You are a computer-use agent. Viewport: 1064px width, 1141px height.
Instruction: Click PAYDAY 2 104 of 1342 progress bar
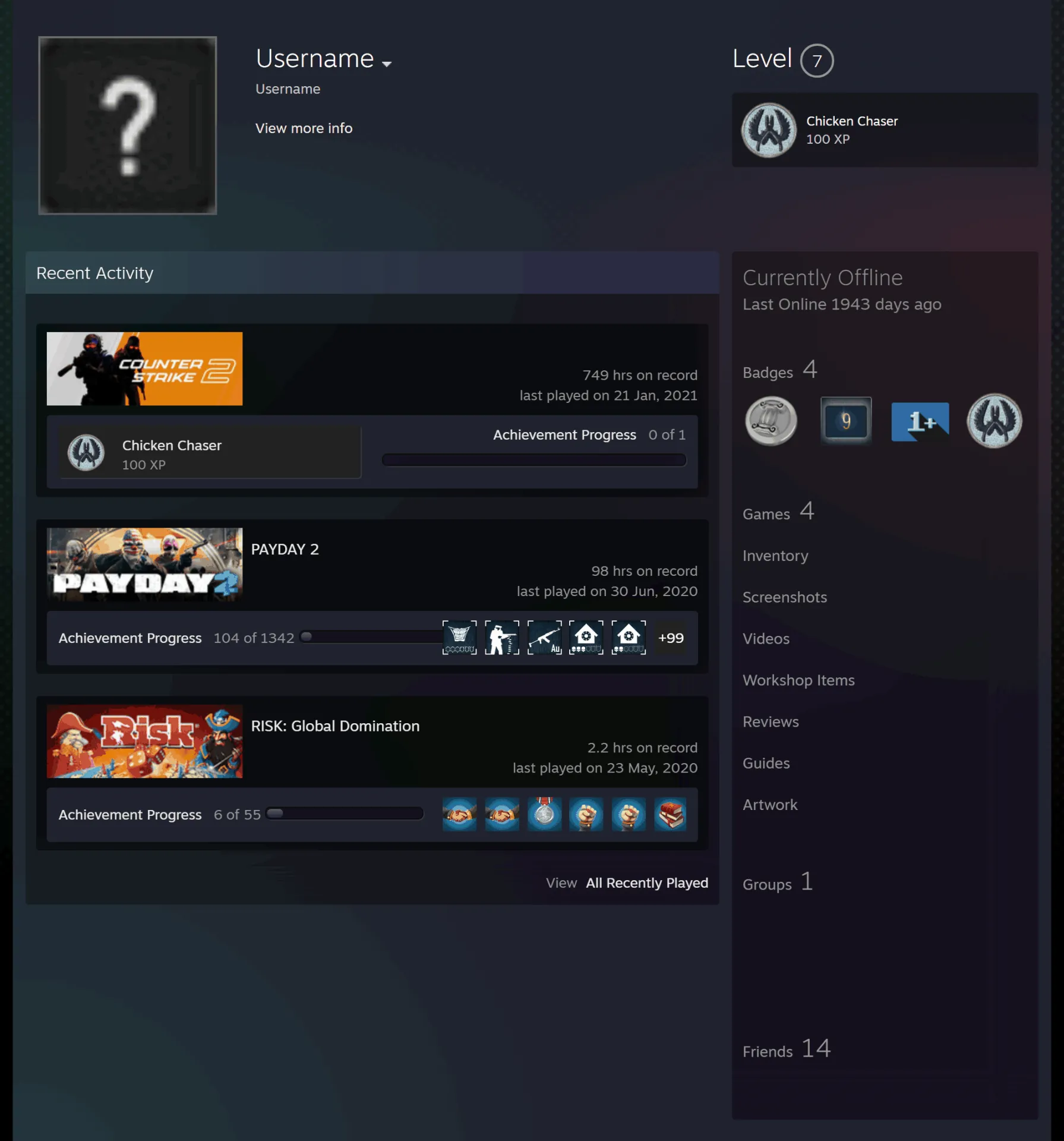click(x=371, y=637)
